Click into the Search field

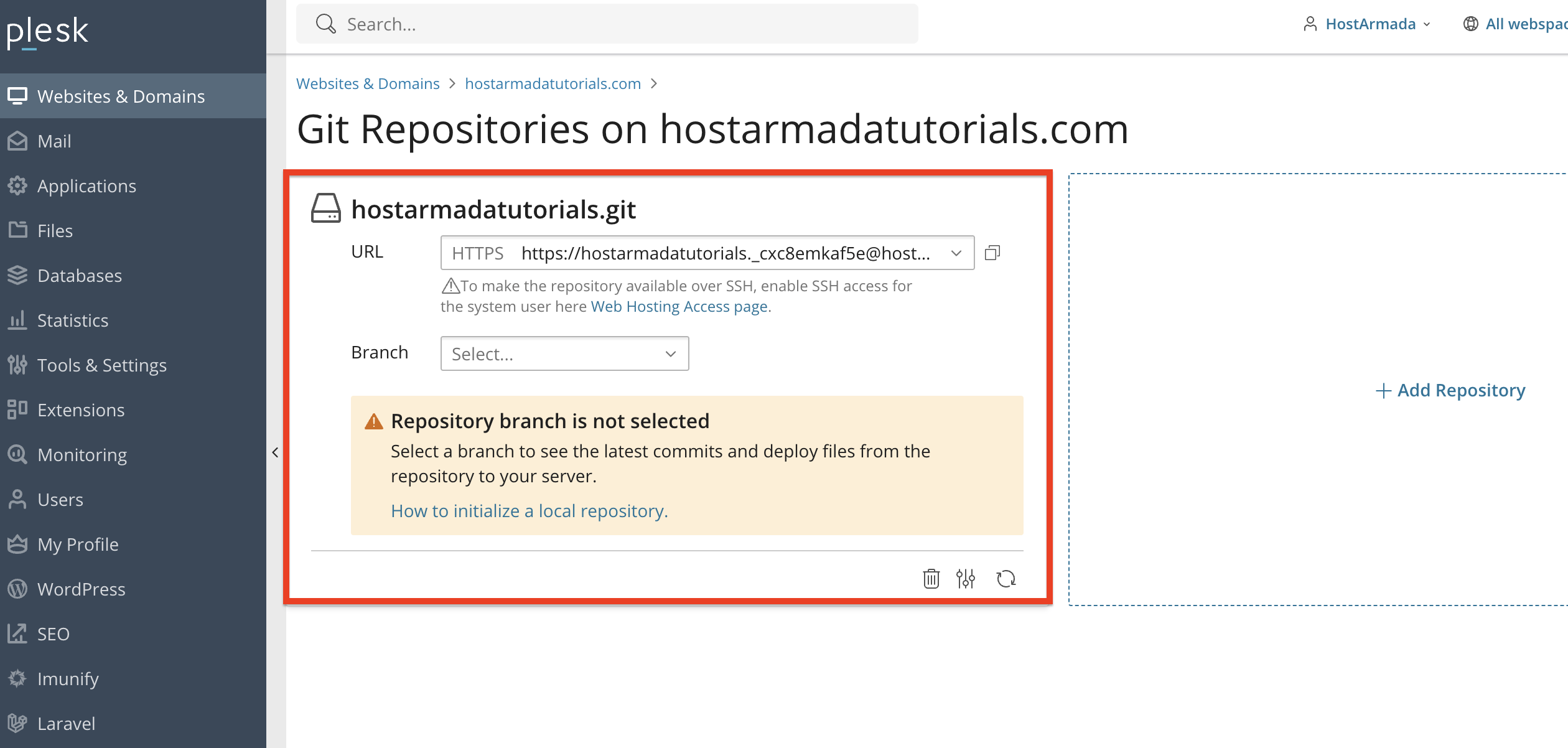pyautogui.click(x=607, y=24)
